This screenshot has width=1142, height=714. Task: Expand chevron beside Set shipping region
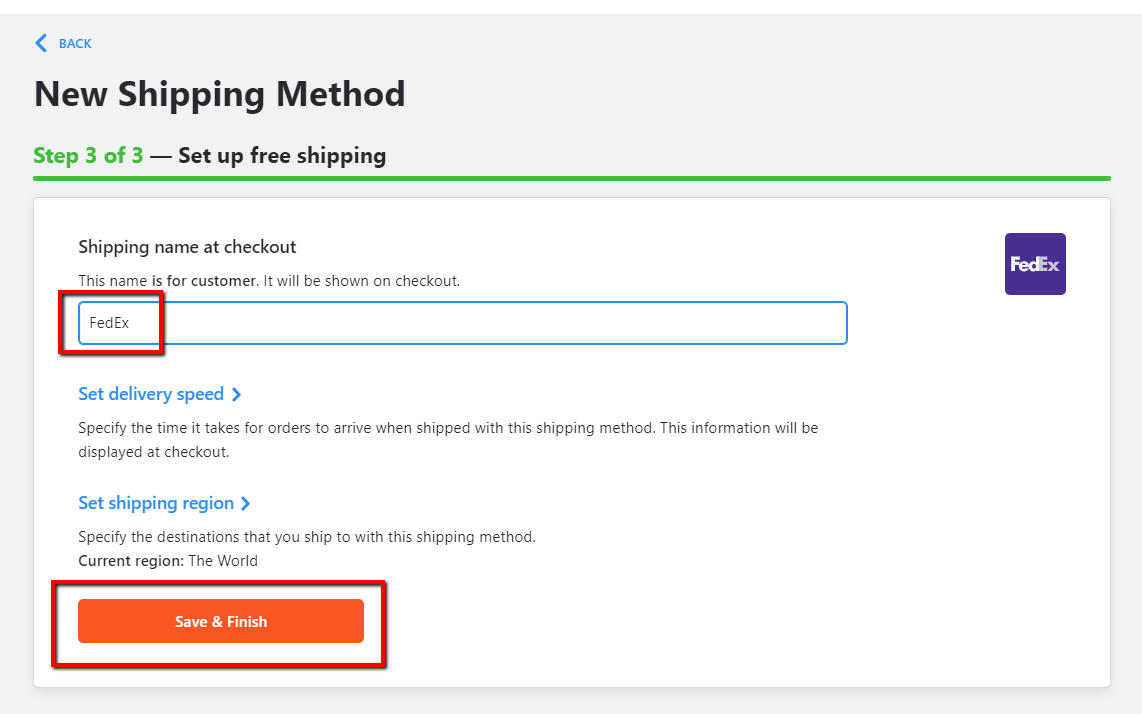[246, 504]
